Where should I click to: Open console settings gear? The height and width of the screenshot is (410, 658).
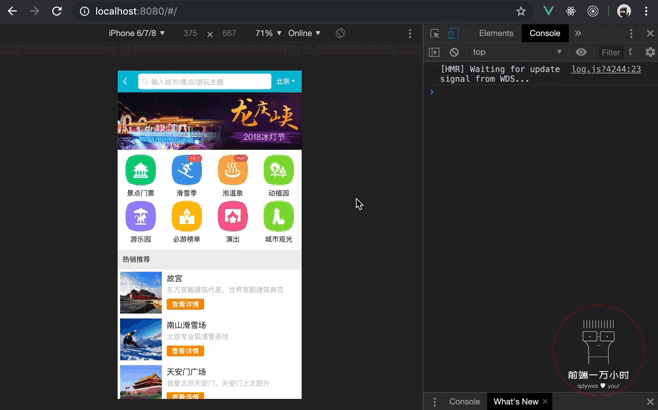650,52
